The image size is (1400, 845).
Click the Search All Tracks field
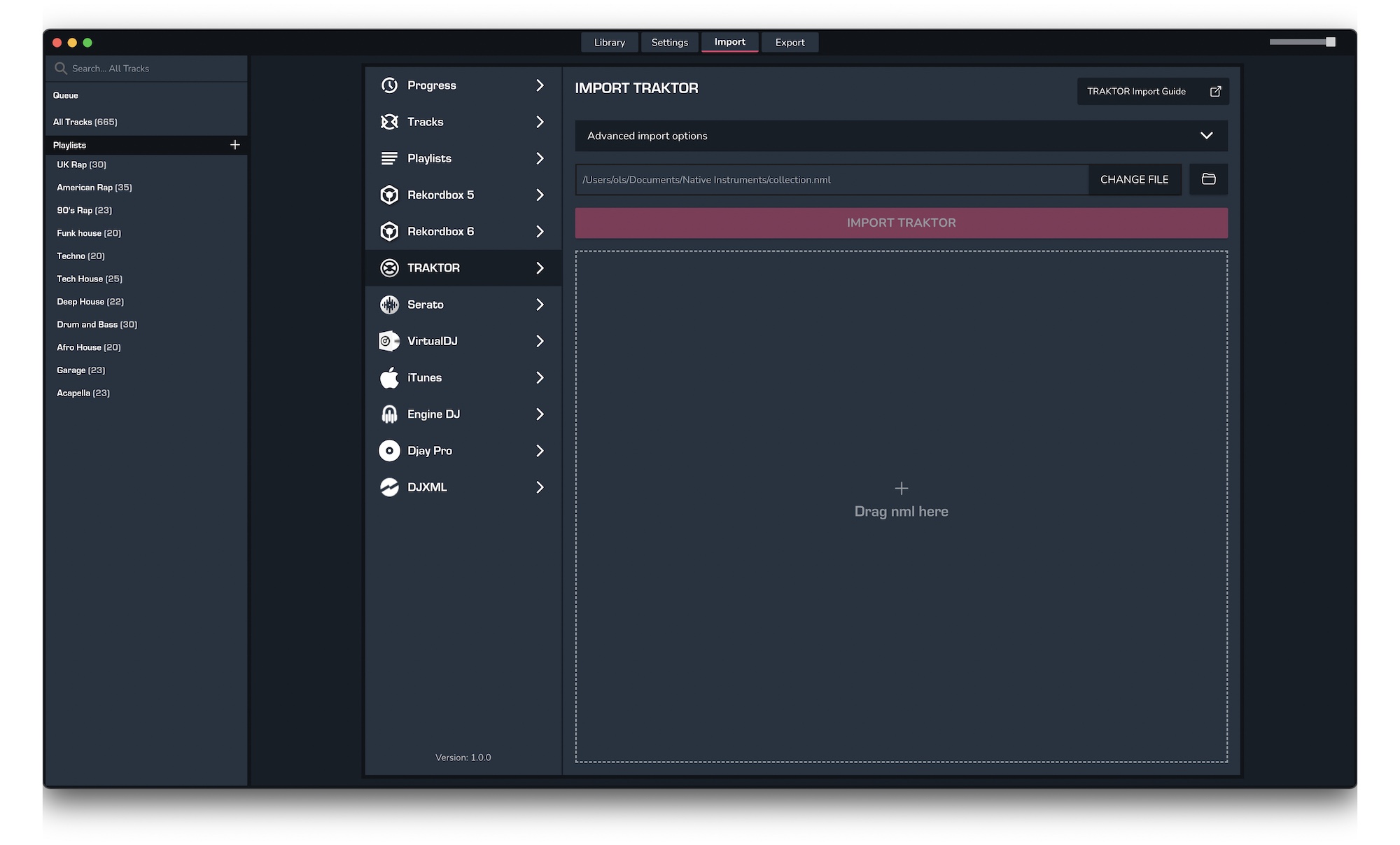[x=147, y=69]
